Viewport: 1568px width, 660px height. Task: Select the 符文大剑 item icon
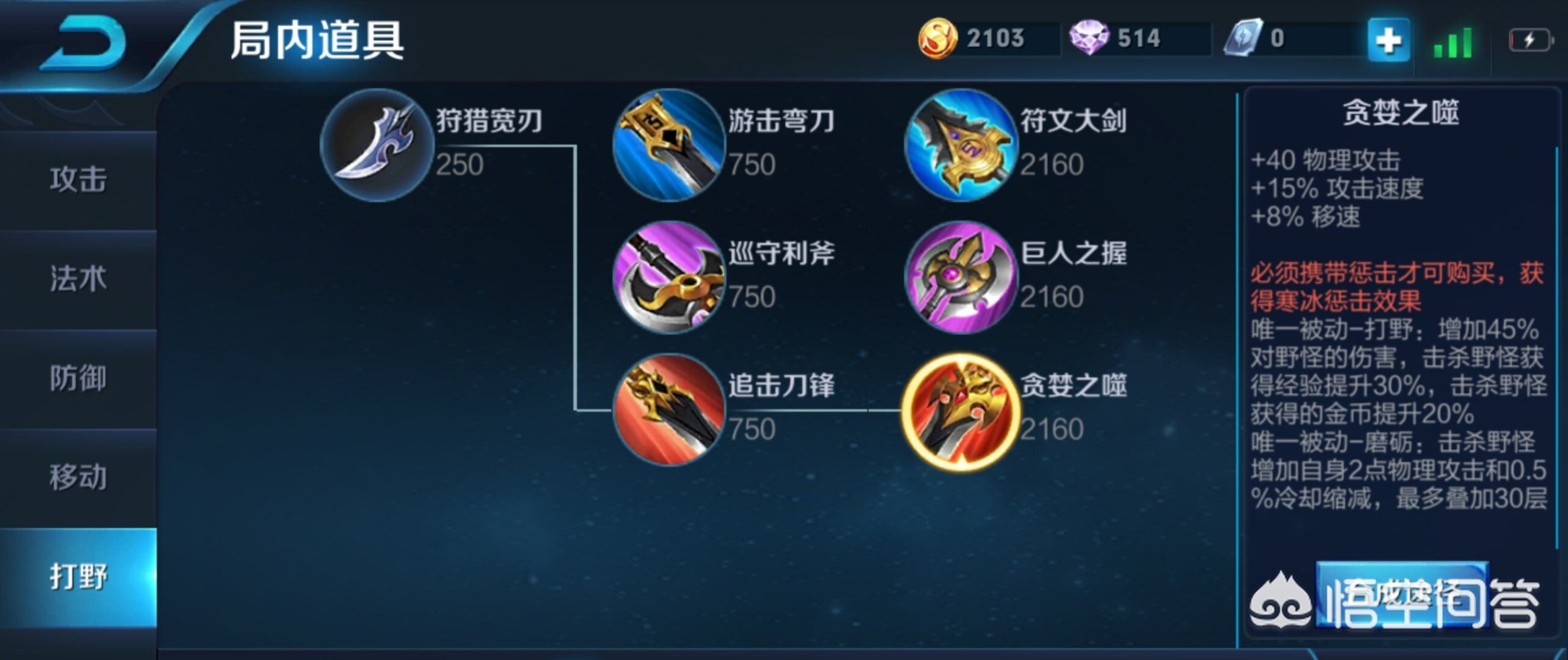[961, 145]
